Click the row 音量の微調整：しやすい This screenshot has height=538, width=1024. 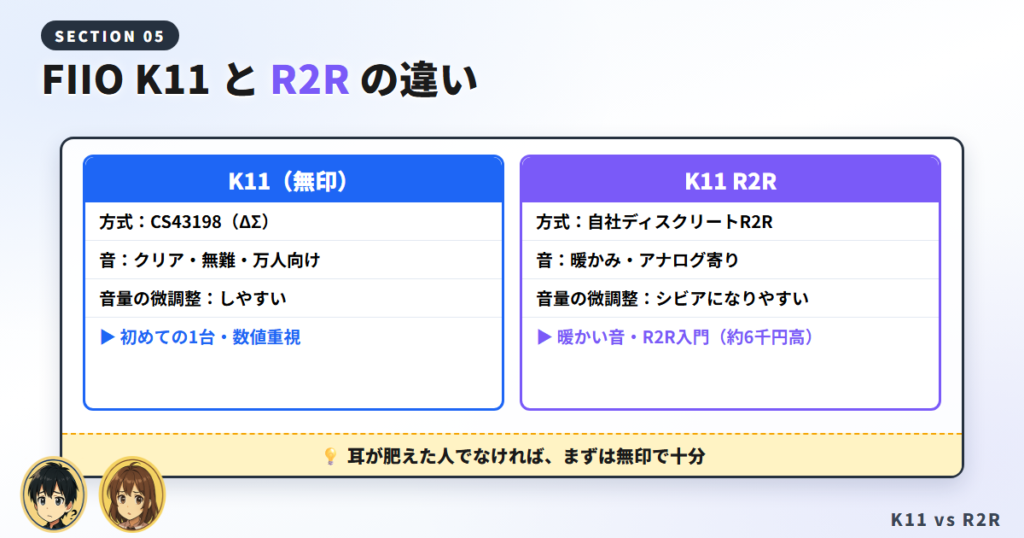click(x=293, y=298)
